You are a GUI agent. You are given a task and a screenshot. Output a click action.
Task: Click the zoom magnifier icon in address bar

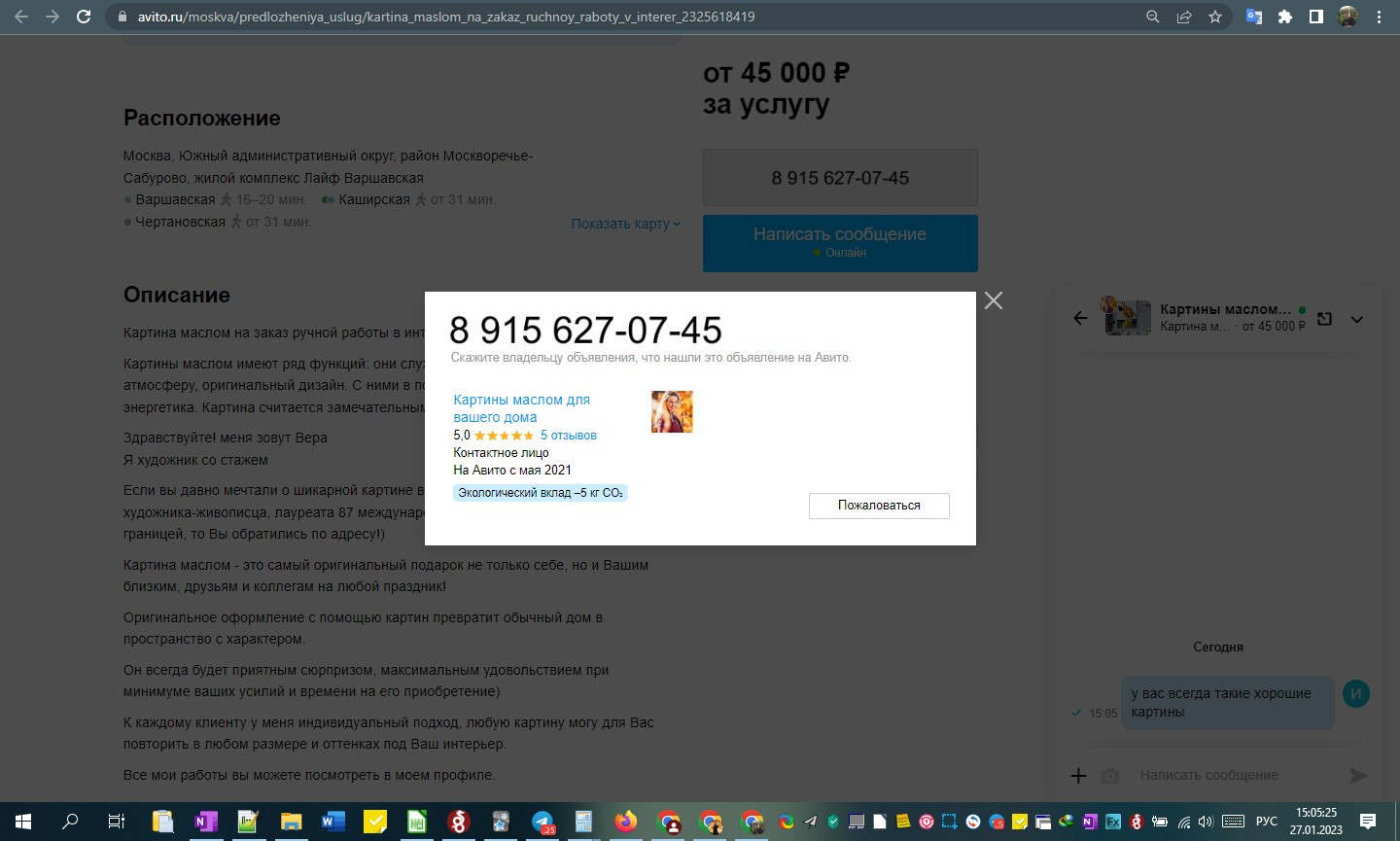(x=1153, y=17)
